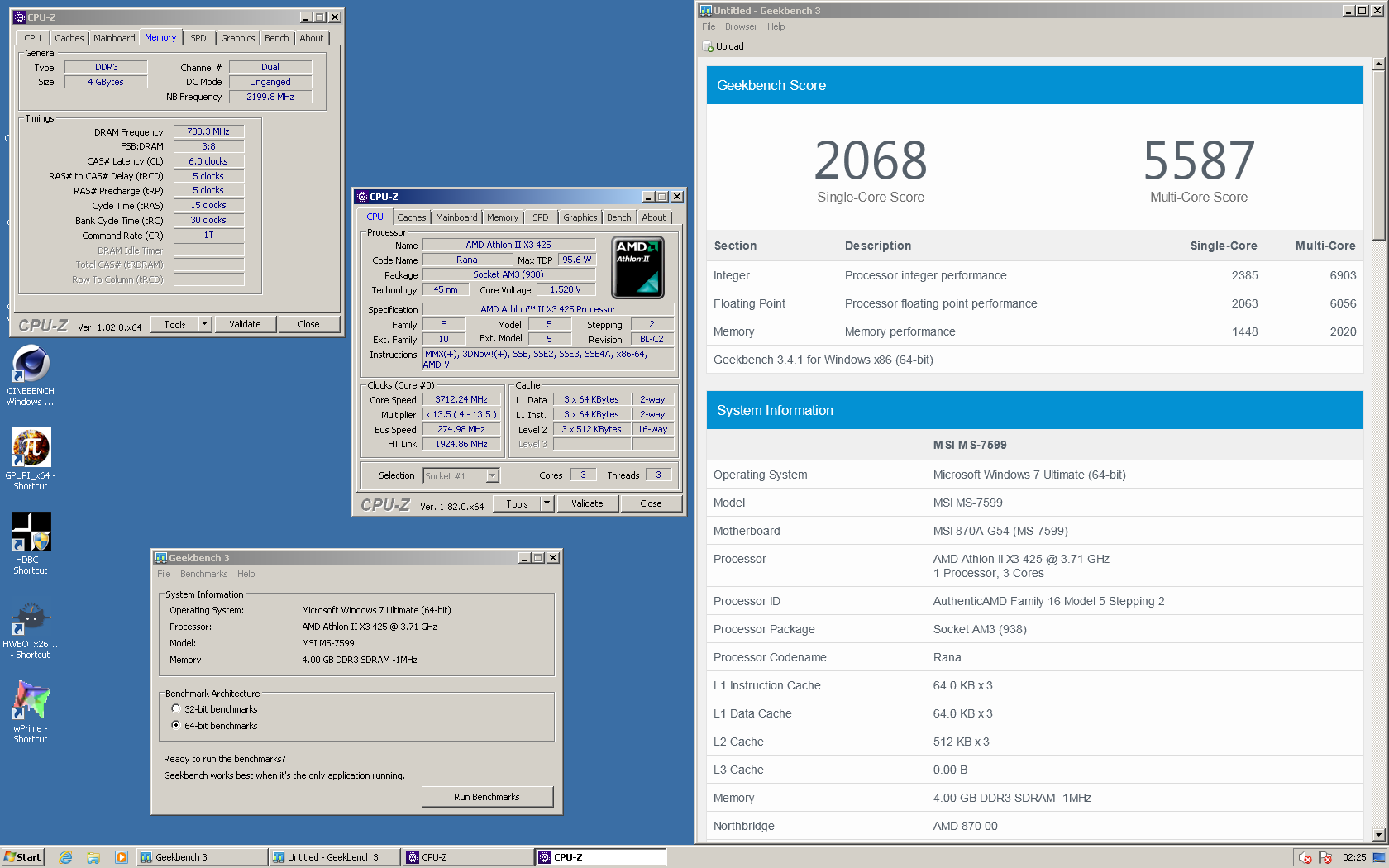
Task: Click the results scrollbar down arrow
Action: (x=1378, y=835)
